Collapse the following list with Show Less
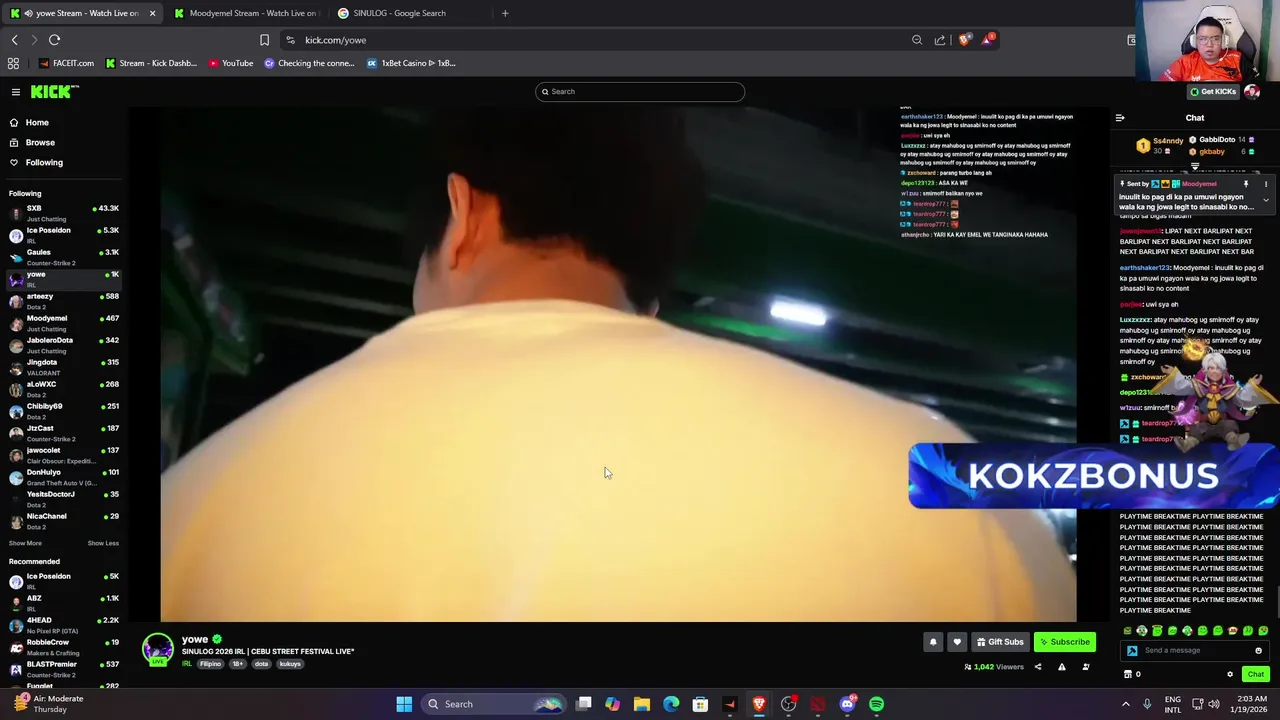 click(103, 543)
